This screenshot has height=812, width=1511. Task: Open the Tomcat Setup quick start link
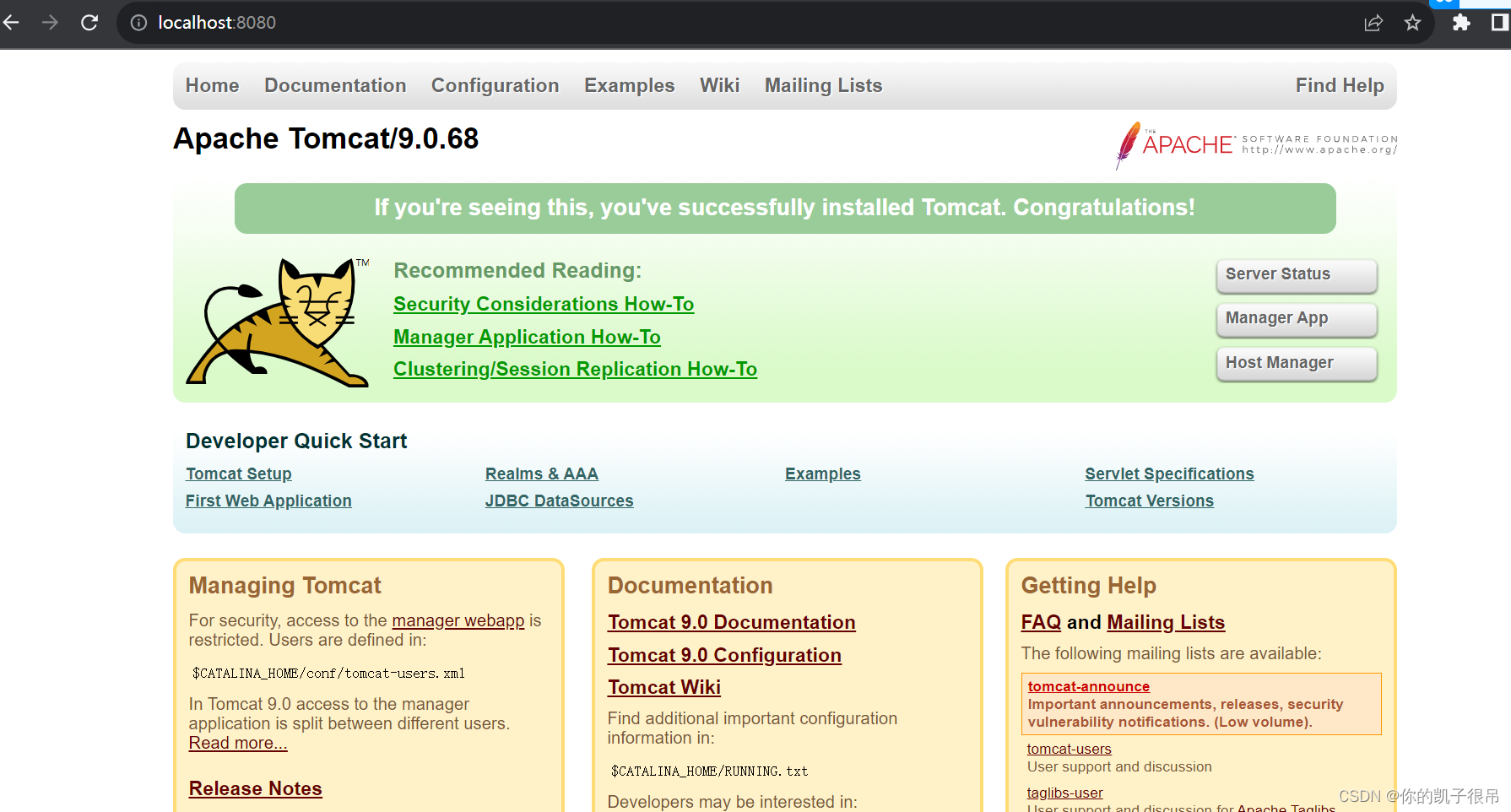click(x=239, y=474)
